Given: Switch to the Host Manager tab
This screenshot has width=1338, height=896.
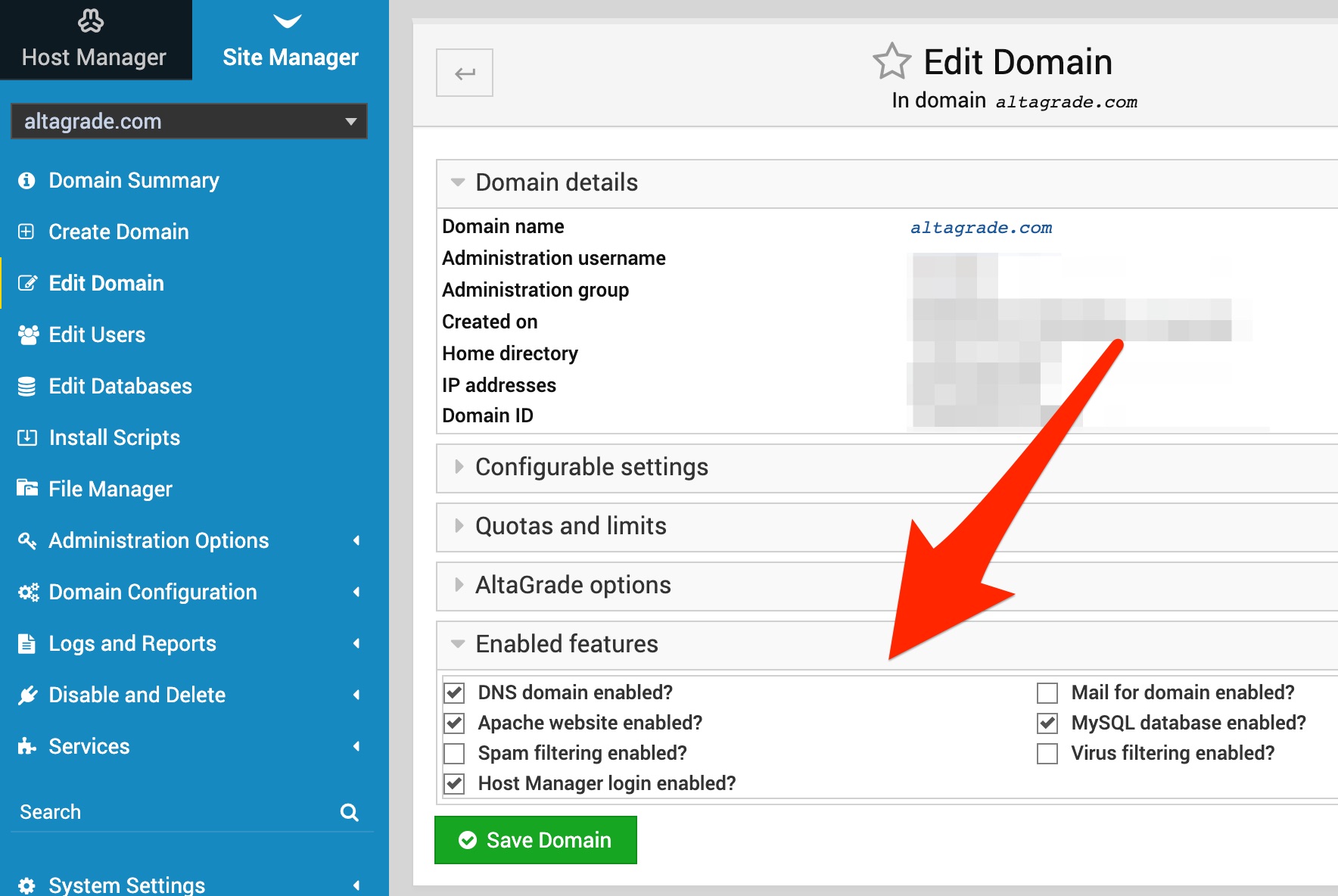Looking at the screenshot, I should pos(95,39).
